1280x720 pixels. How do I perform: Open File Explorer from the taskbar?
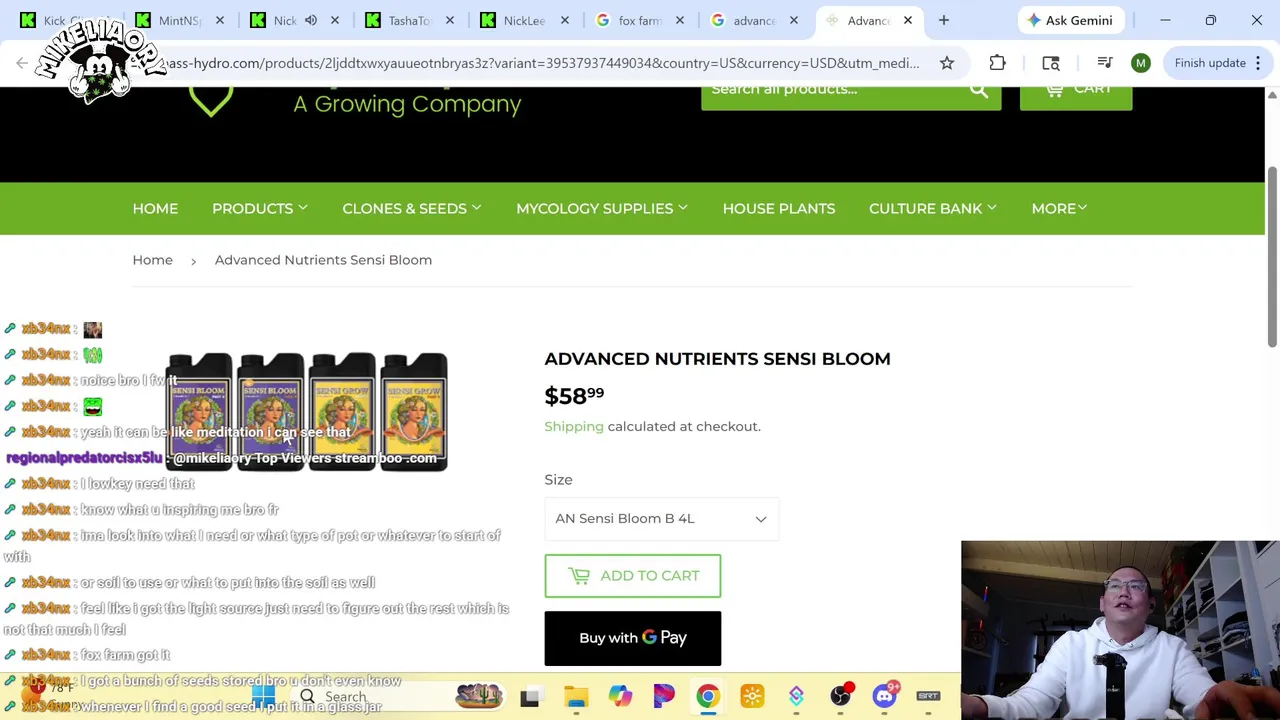(x=576, y=696)
